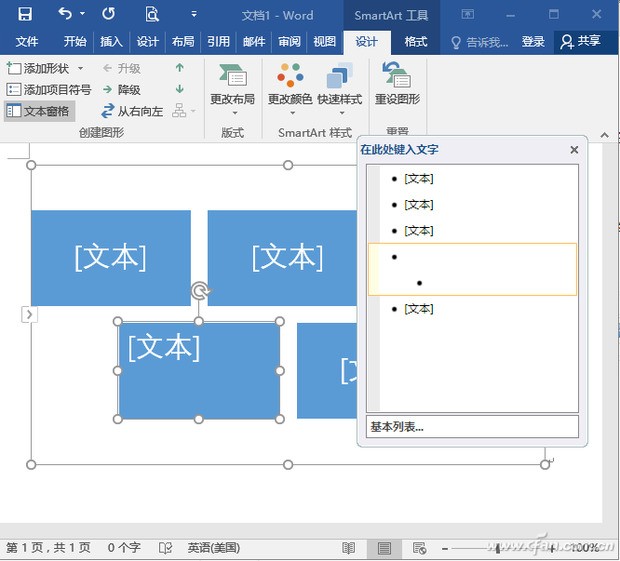This screenshot has width=620, height=561.
Task: Switch to read mode view in status bar
Action: point(349,548)
